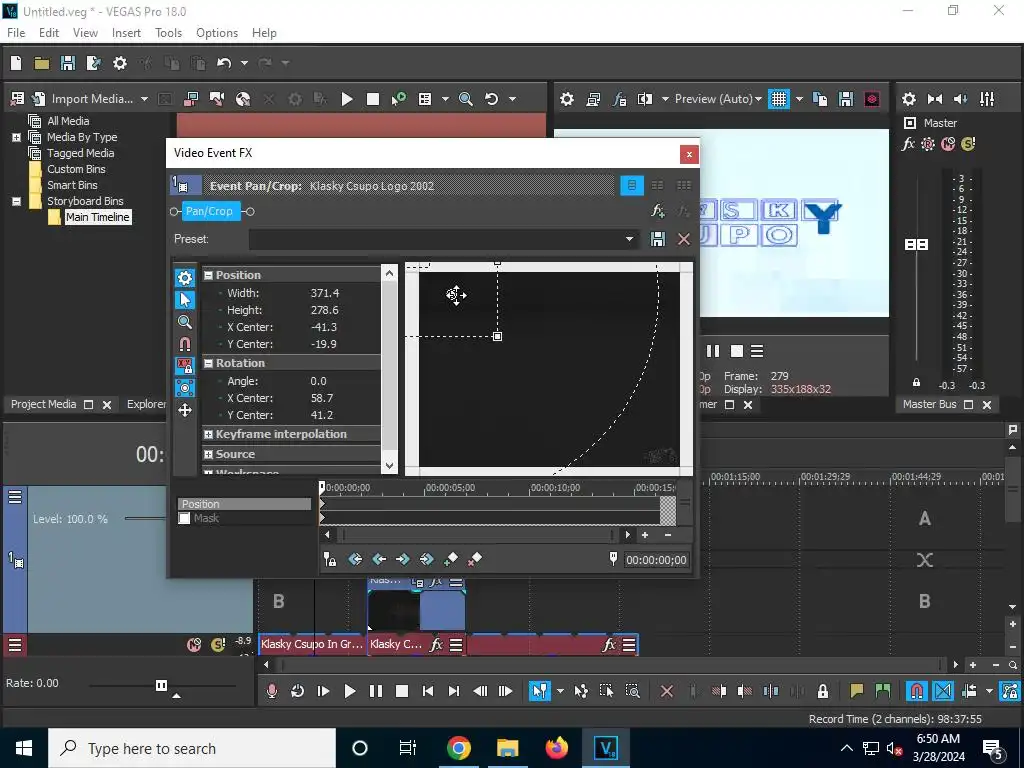Select the Position keyframe row
This screenshot has height=768, width=1024.
(244, 504)
